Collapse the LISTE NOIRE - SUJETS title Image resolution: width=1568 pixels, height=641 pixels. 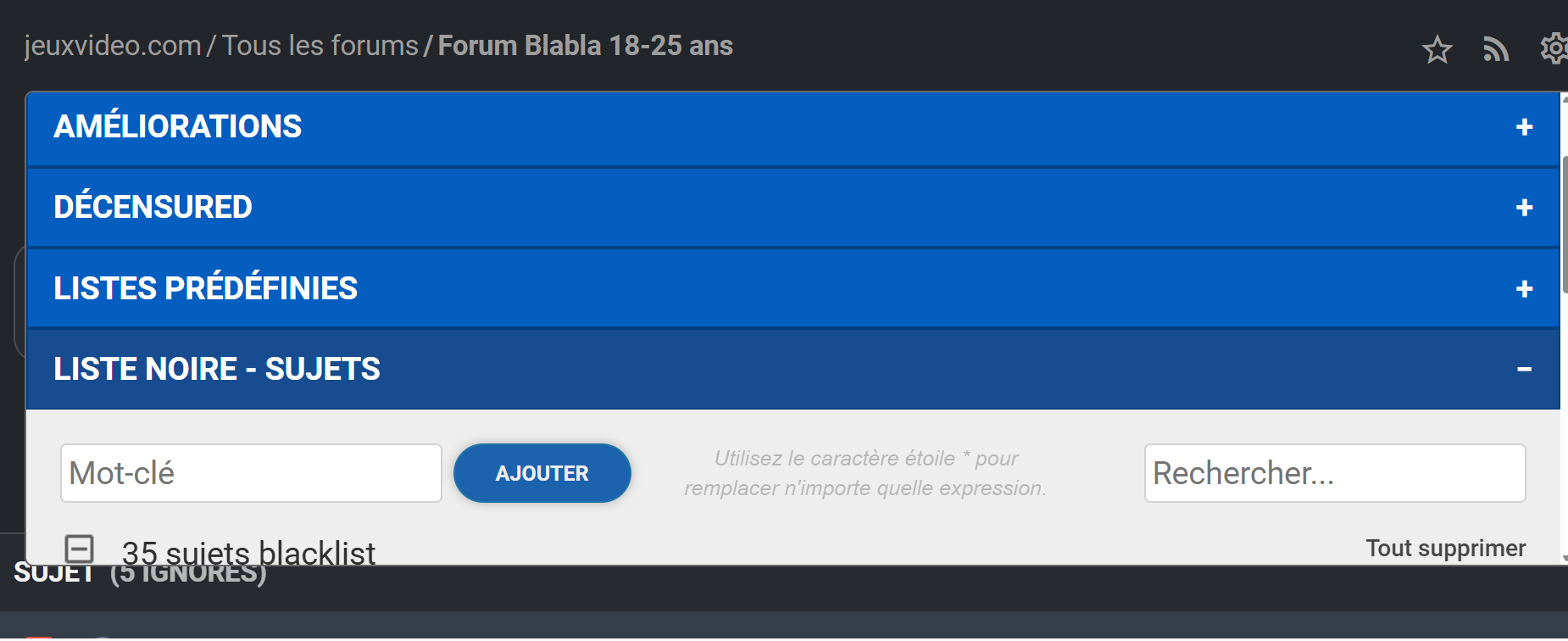tap(217, 370)
